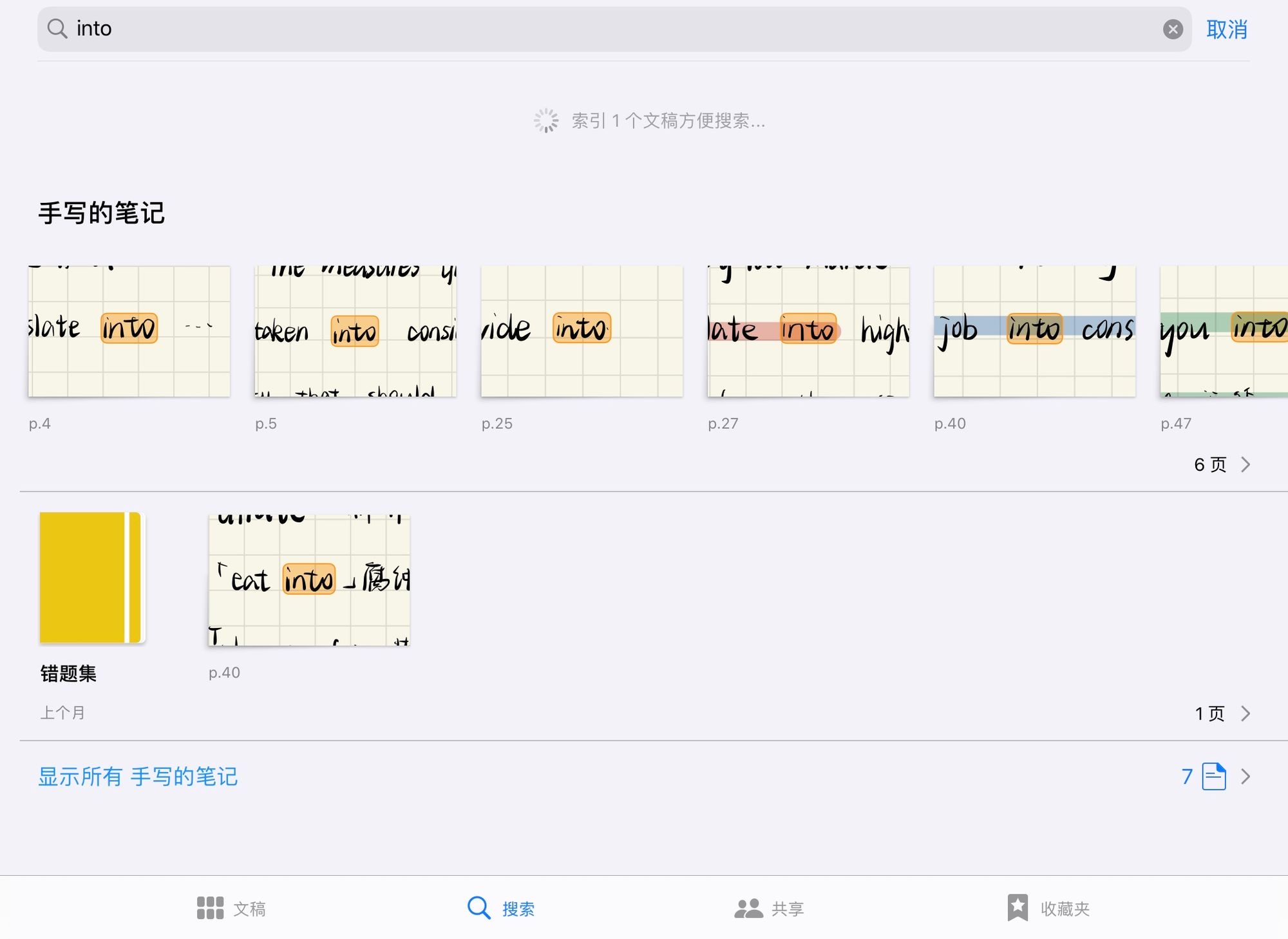Open the 收藏夹 bookmark star tab
Viewport: 1288px width, 939px height.
tap(1018, 908)
